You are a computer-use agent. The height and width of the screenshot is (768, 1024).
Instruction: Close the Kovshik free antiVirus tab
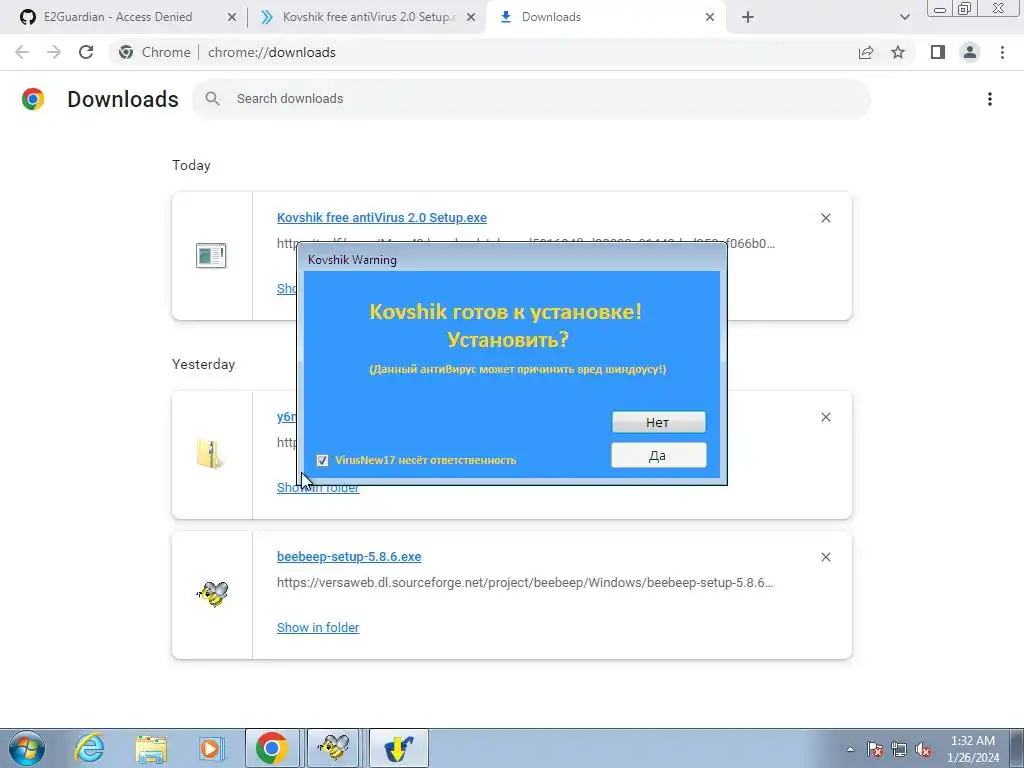click(471, 17)
